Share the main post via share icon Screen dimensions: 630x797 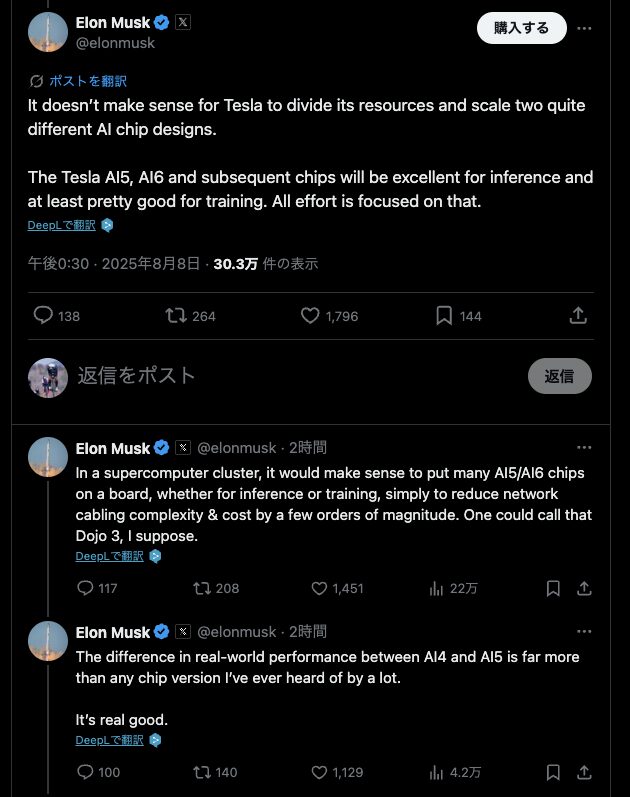click(x=578, y=316)
